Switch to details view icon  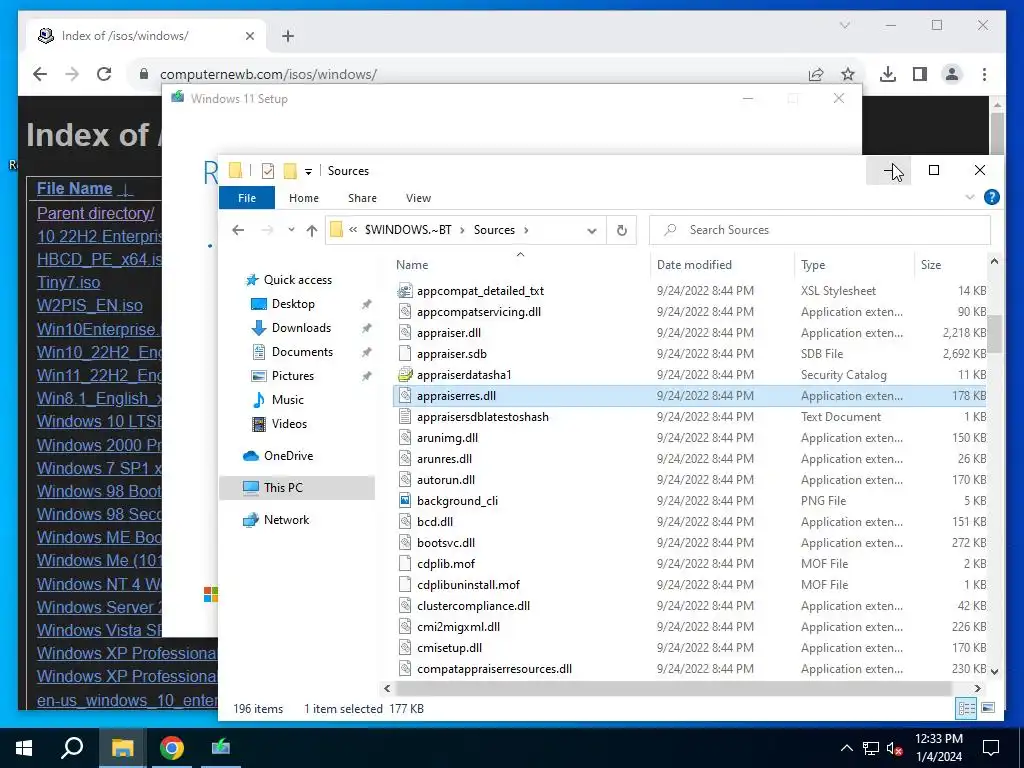point(967,709)
